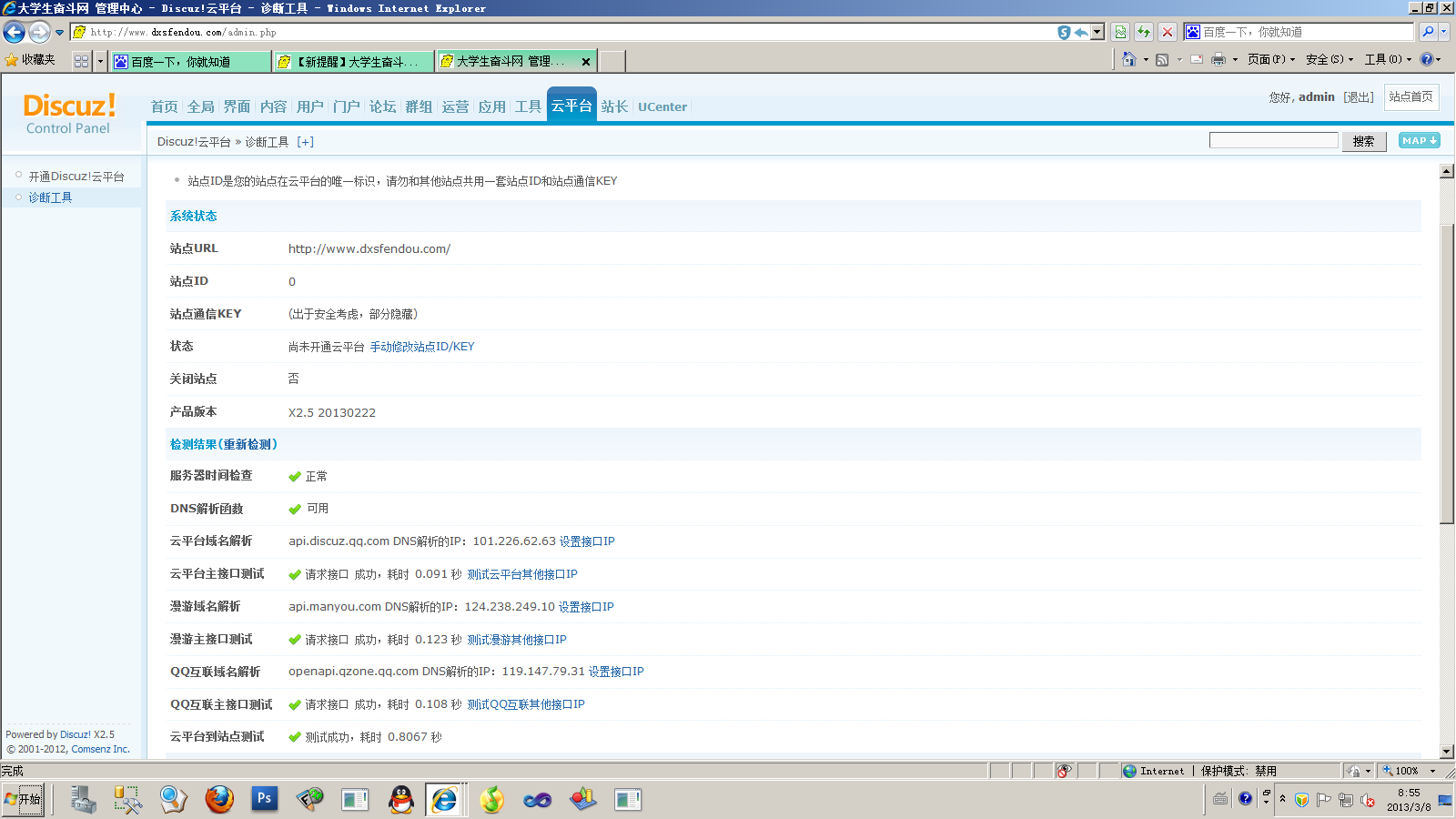Click the network tray icon
Viewport: 1456px width, 819px height.
pyautogui.click(x=1345, y=800)
